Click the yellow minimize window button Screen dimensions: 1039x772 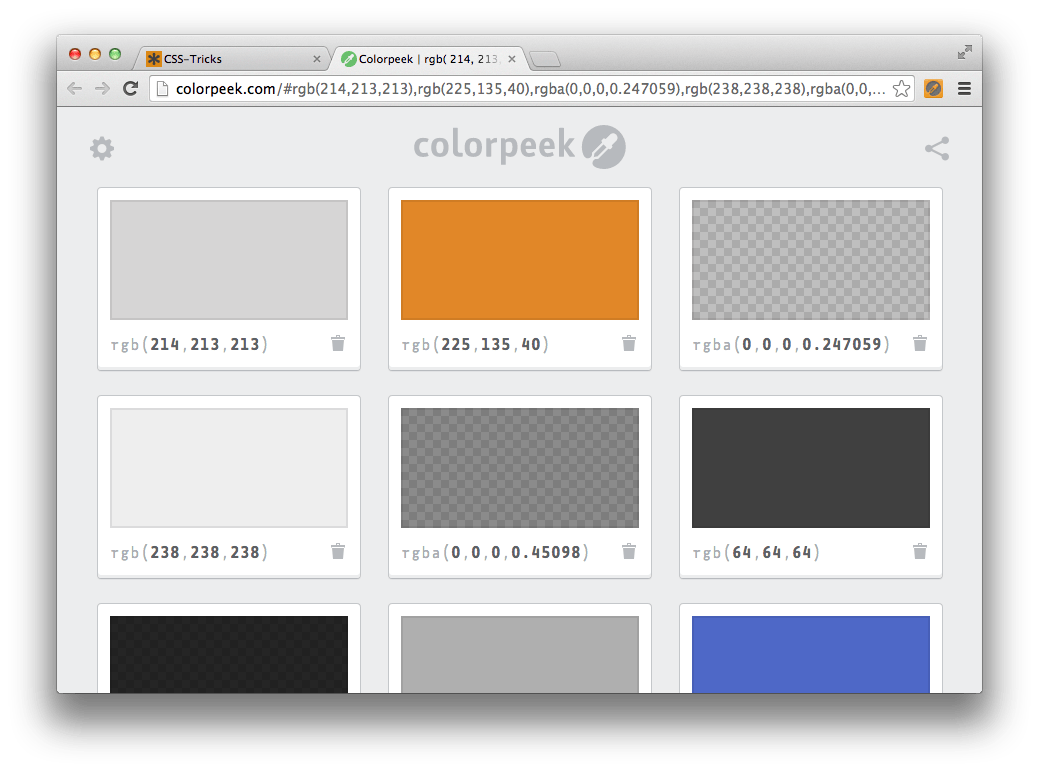(x=95, y=54)
